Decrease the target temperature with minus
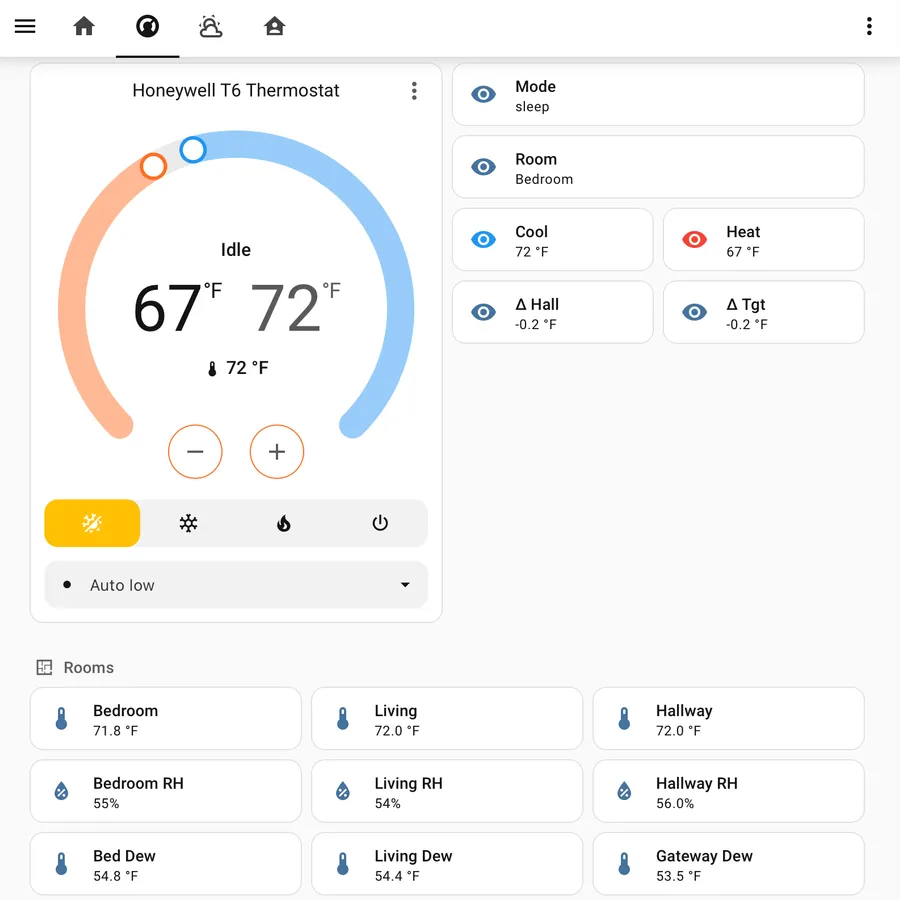Image resolution: width=900 pixels, height=900 pixels. pyautogui.click(x=195, y=452)
